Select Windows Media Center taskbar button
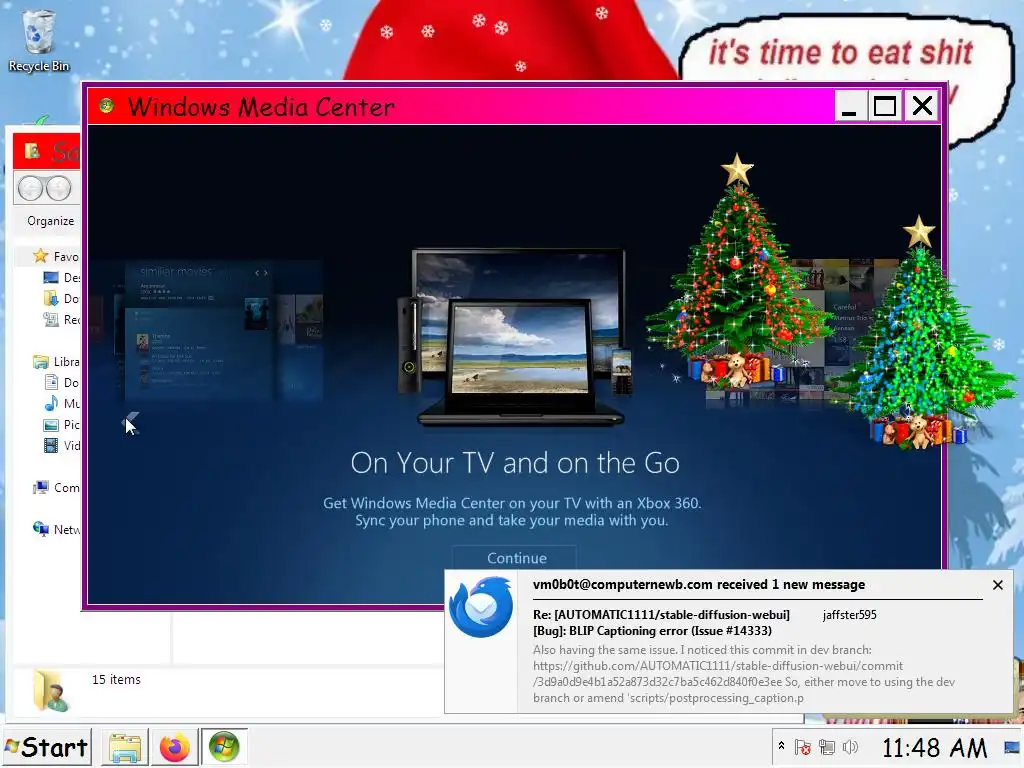Screen dimensions: 1024x768 (224, 747)
